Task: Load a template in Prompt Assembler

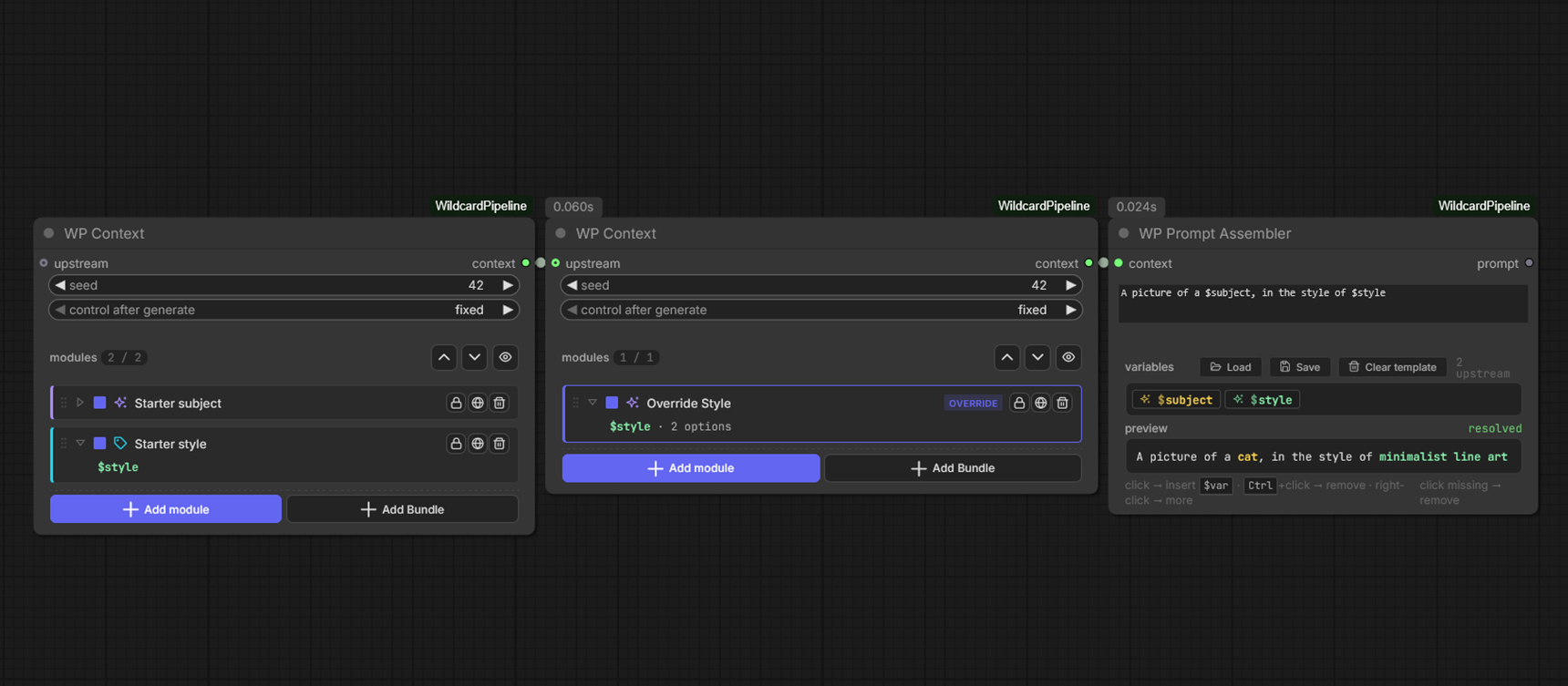Action: [x=1231, y=367]
